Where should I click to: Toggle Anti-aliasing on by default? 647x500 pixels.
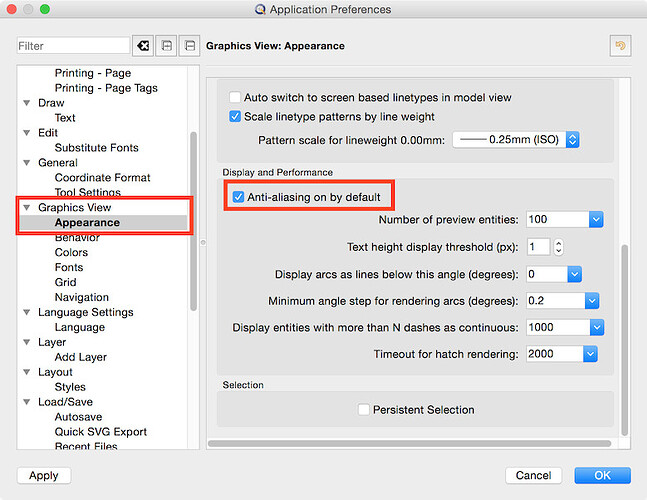[x=238, y=197]
